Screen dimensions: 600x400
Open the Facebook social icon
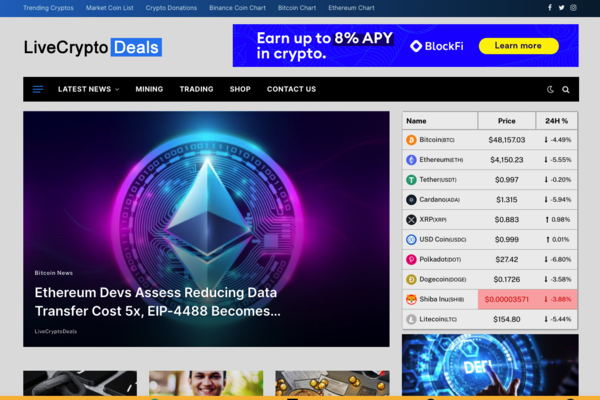pyautogui.click(x=549, y=8)
